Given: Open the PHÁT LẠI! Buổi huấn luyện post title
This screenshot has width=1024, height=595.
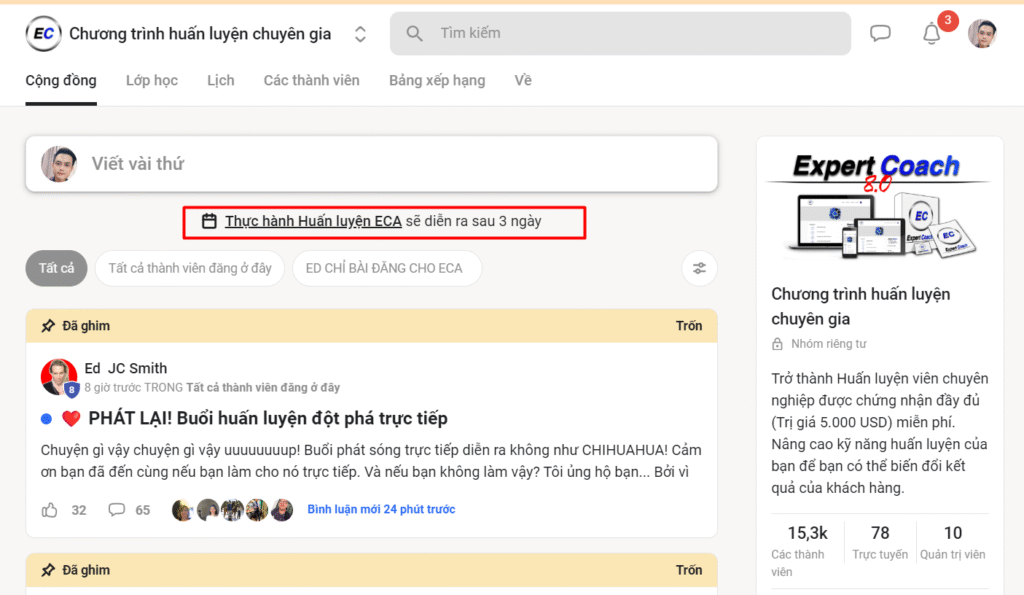Looking at the screenshot, I should (x=268, y=419).
